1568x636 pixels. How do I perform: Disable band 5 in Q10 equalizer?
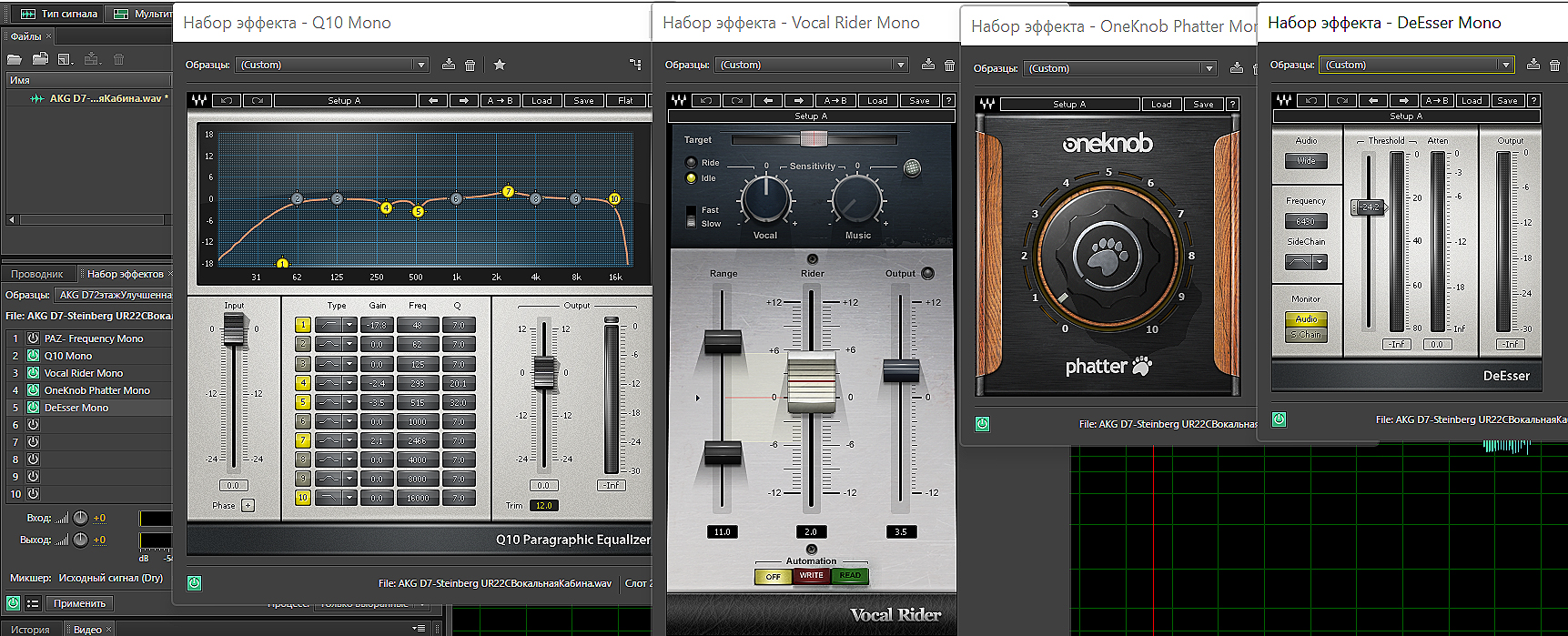coord(303,402)
